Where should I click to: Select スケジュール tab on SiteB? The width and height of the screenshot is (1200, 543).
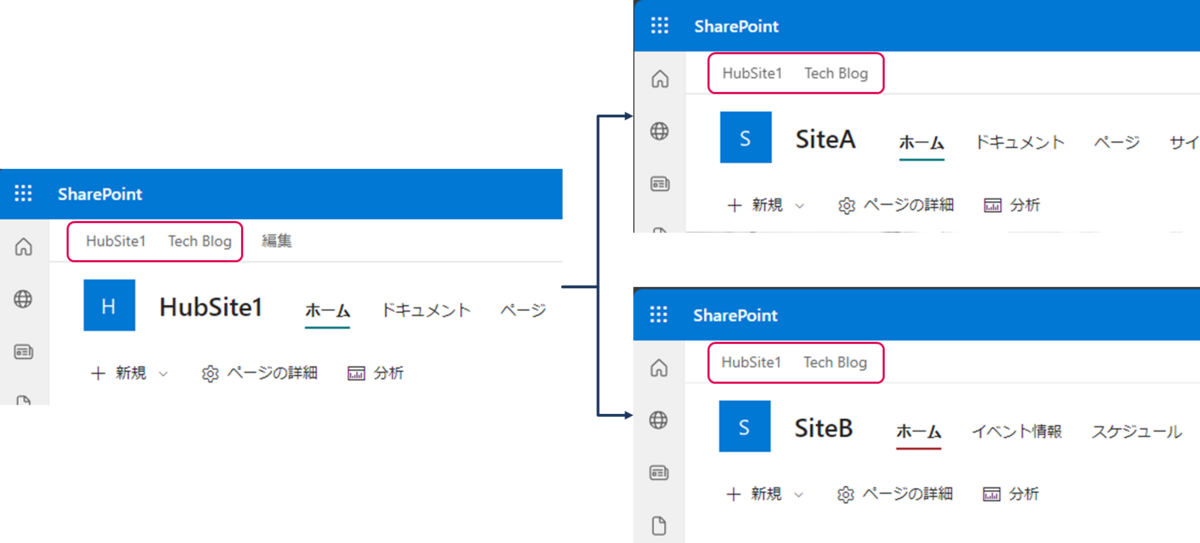click(x=1137, y=431)
